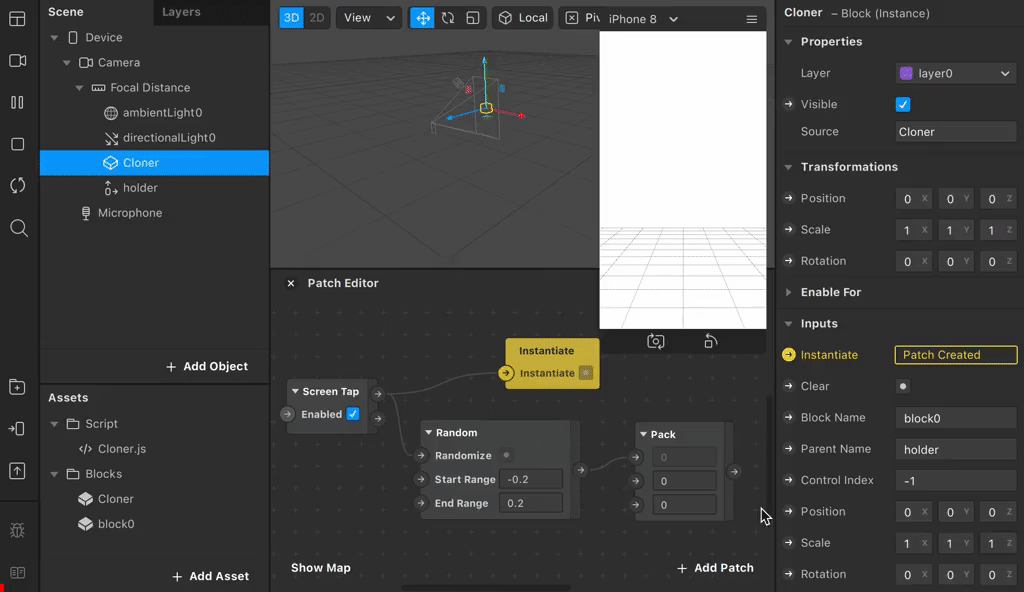Expand the Enable For section
Image resolution: width=1024 pixels, height=592 pixels.
[x=788, y=292]
